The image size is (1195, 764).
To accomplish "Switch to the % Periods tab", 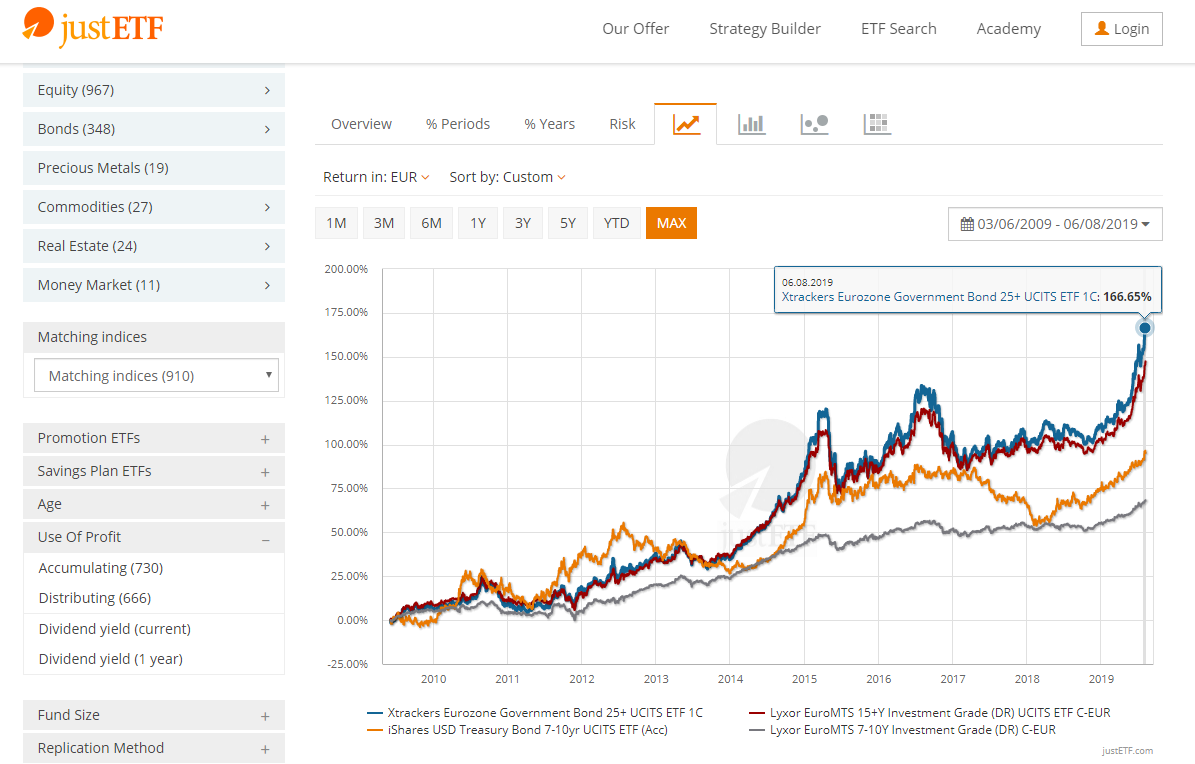I will coord(457,124).
